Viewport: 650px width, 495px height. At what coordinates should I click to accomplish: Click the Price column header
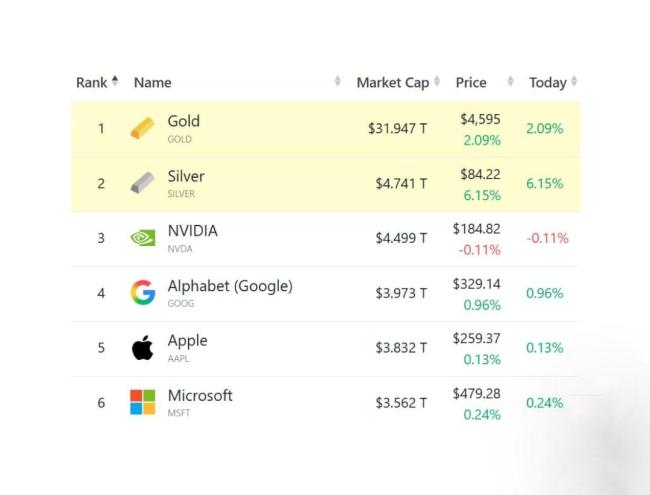(471, 82)
